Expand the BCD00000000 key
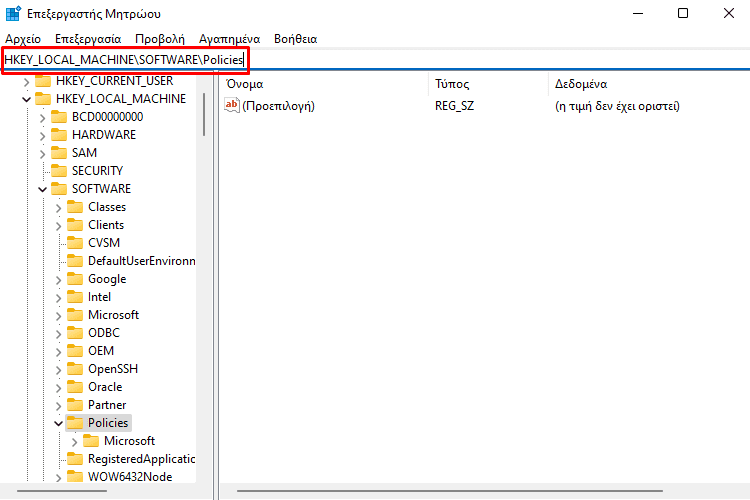 click(x=43, y=118)
